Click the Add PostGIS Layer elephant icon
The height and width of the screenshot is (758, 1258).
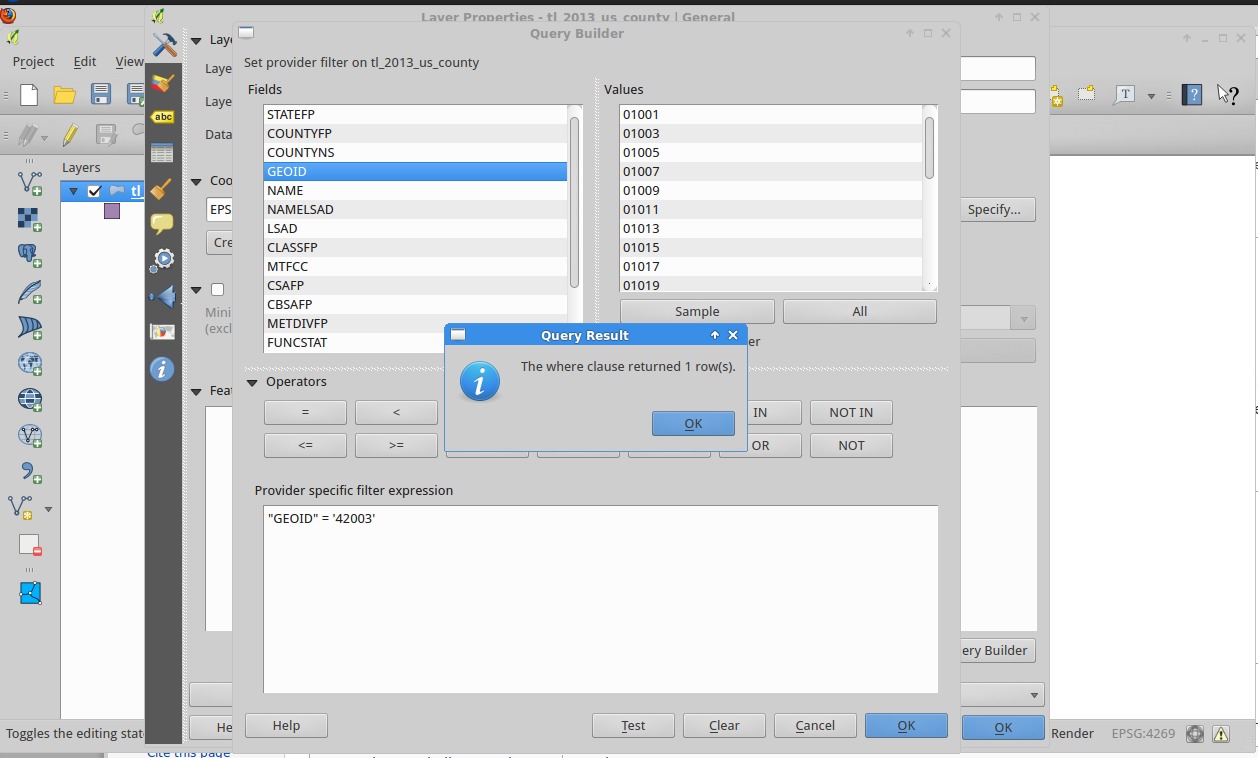click(x=30, y=255)
